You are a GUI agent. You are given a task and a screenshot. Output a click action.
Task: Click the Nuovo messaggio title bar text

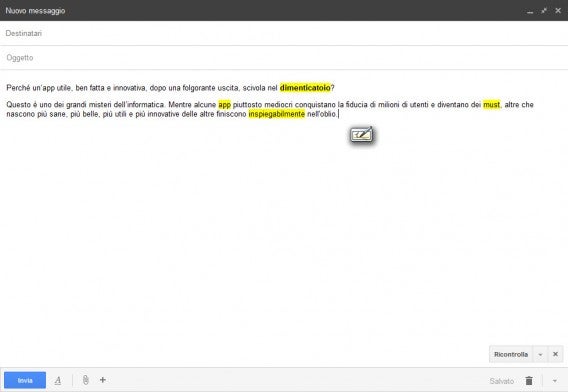(x=35, y=11)
